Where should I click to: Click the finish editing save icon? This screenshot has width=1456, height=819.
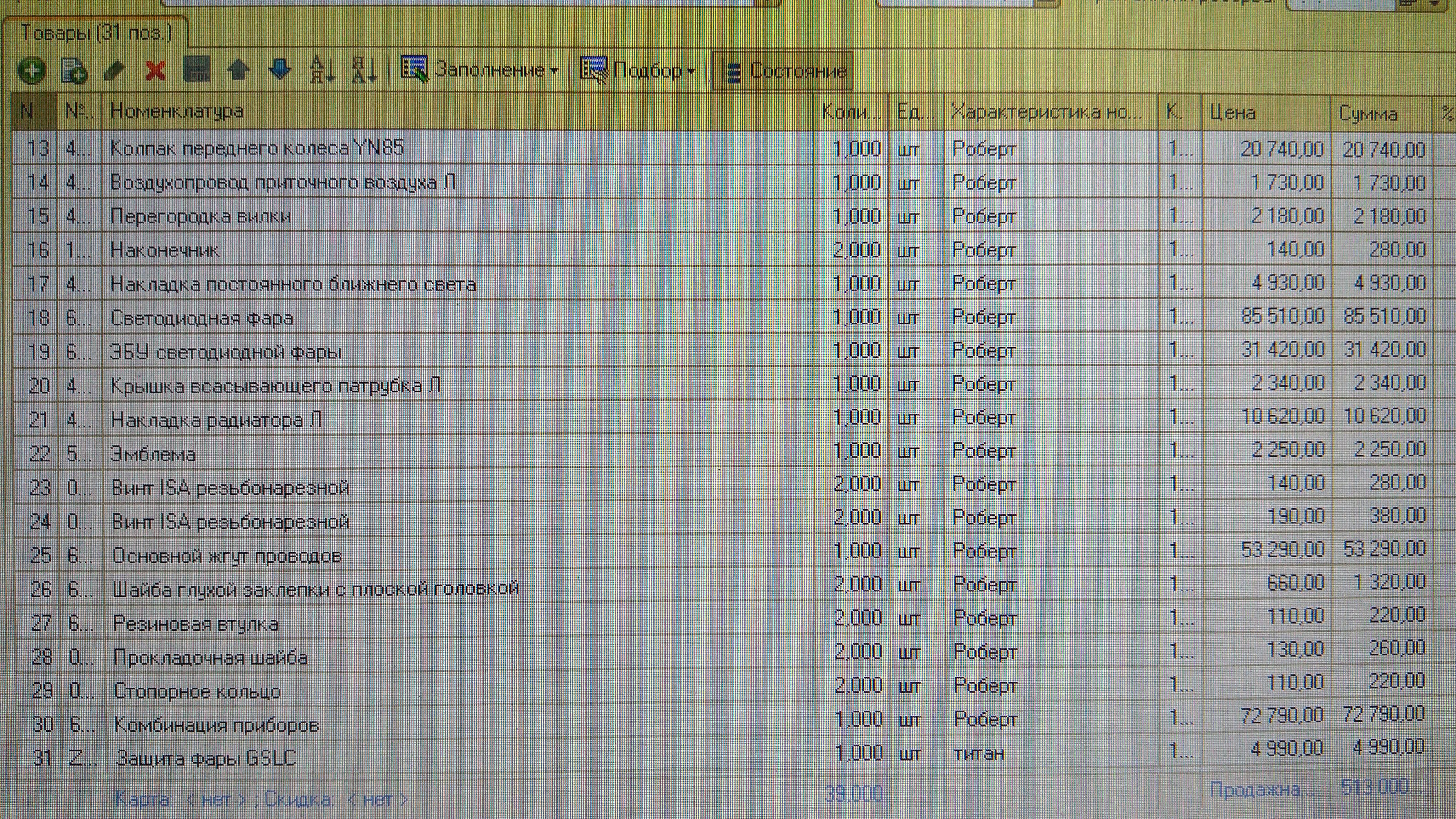pyautogui.click(x=197, y=70)
